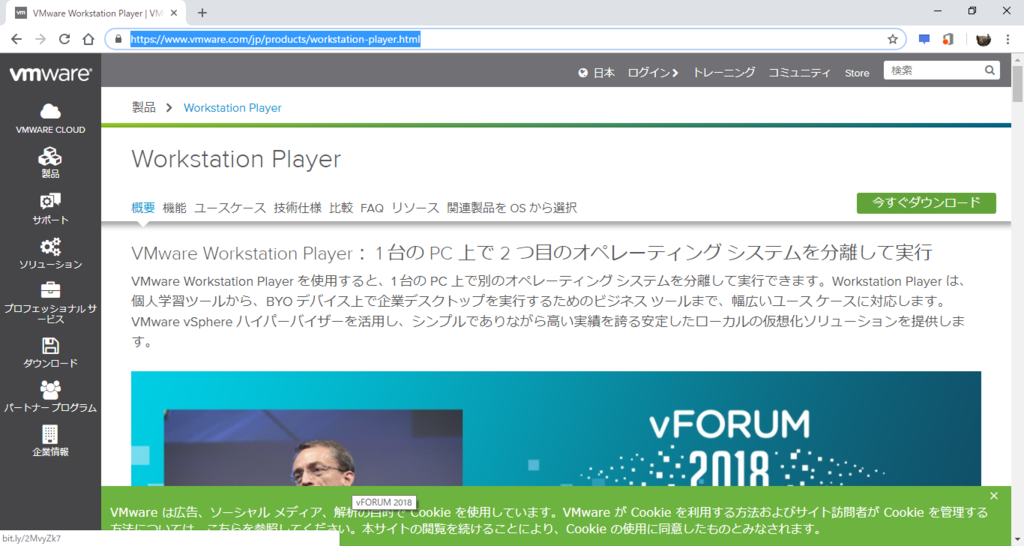
Task: Open the Chrome profile avatar
Action: (983, 39)
